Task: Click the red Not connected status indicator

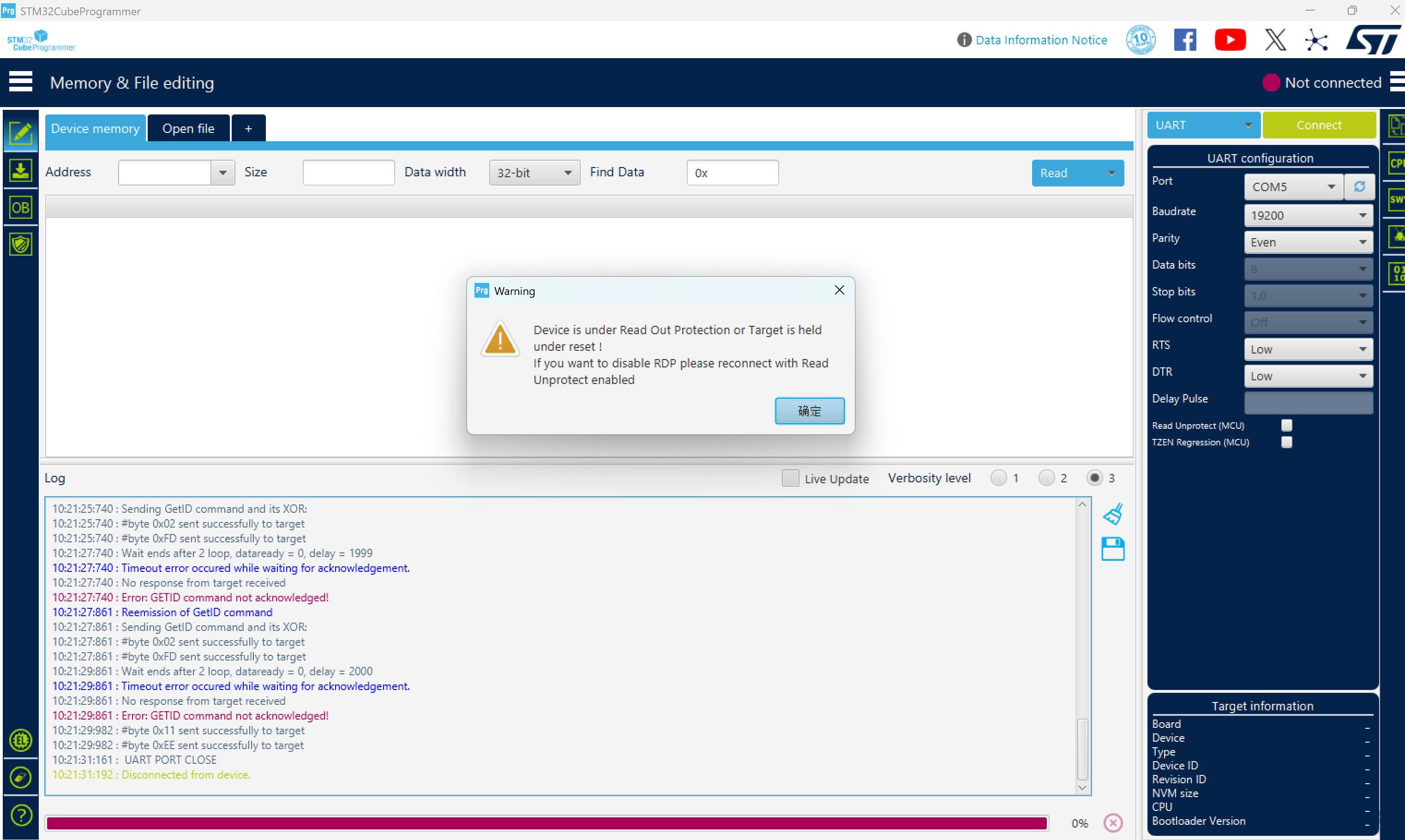Action: [1272, 83]
